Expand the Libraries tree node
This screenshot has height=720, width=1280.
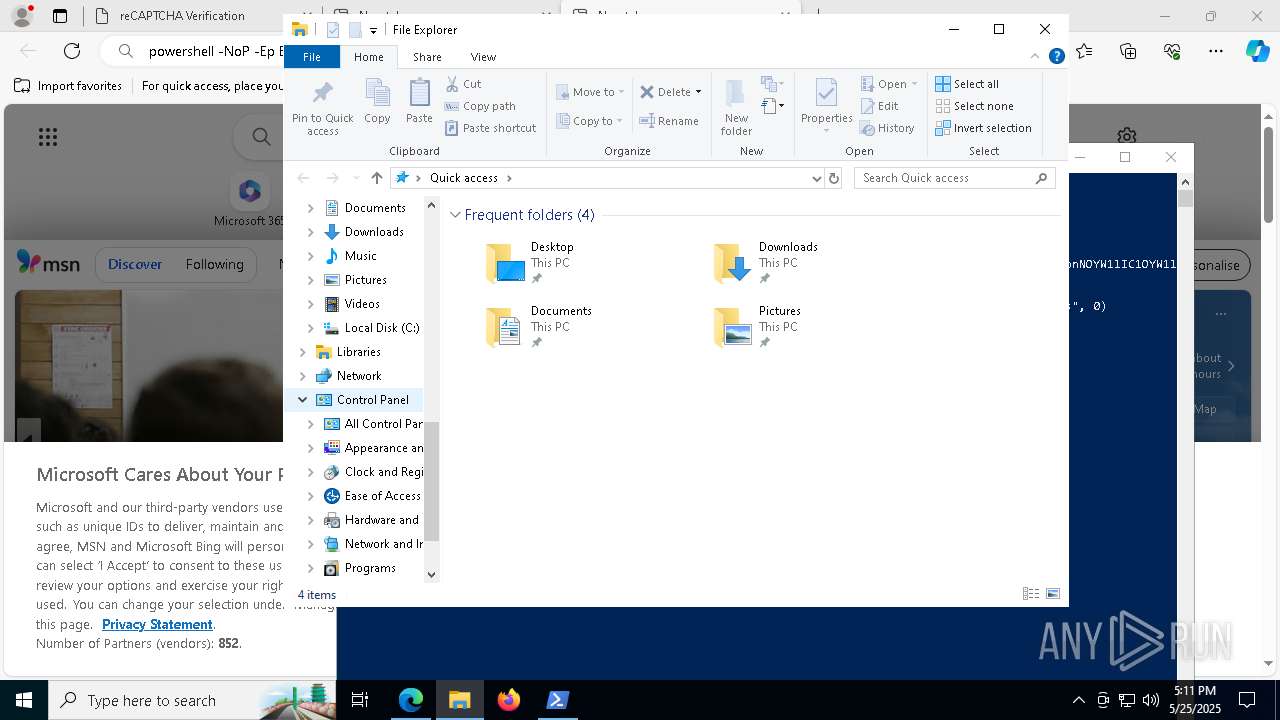point(303,352)
